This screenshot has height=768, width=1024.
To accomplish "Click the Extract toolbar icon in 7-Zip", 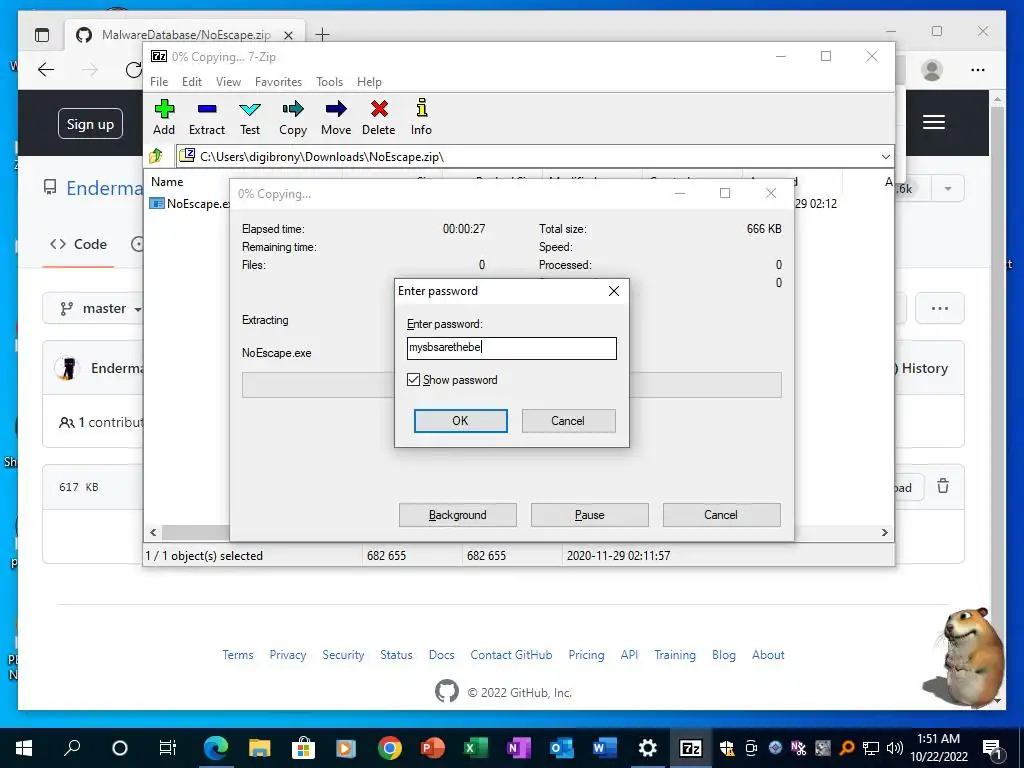I will 207,117.
